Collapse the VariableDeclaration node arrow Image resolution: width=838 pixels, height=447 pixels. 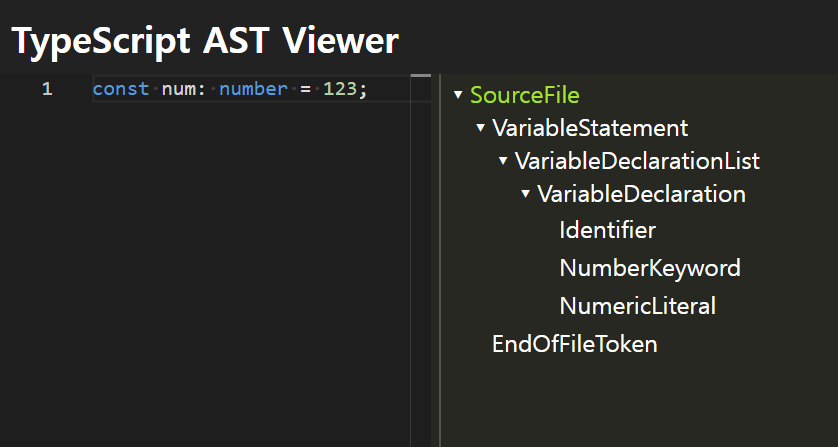[x=525, y=193]
